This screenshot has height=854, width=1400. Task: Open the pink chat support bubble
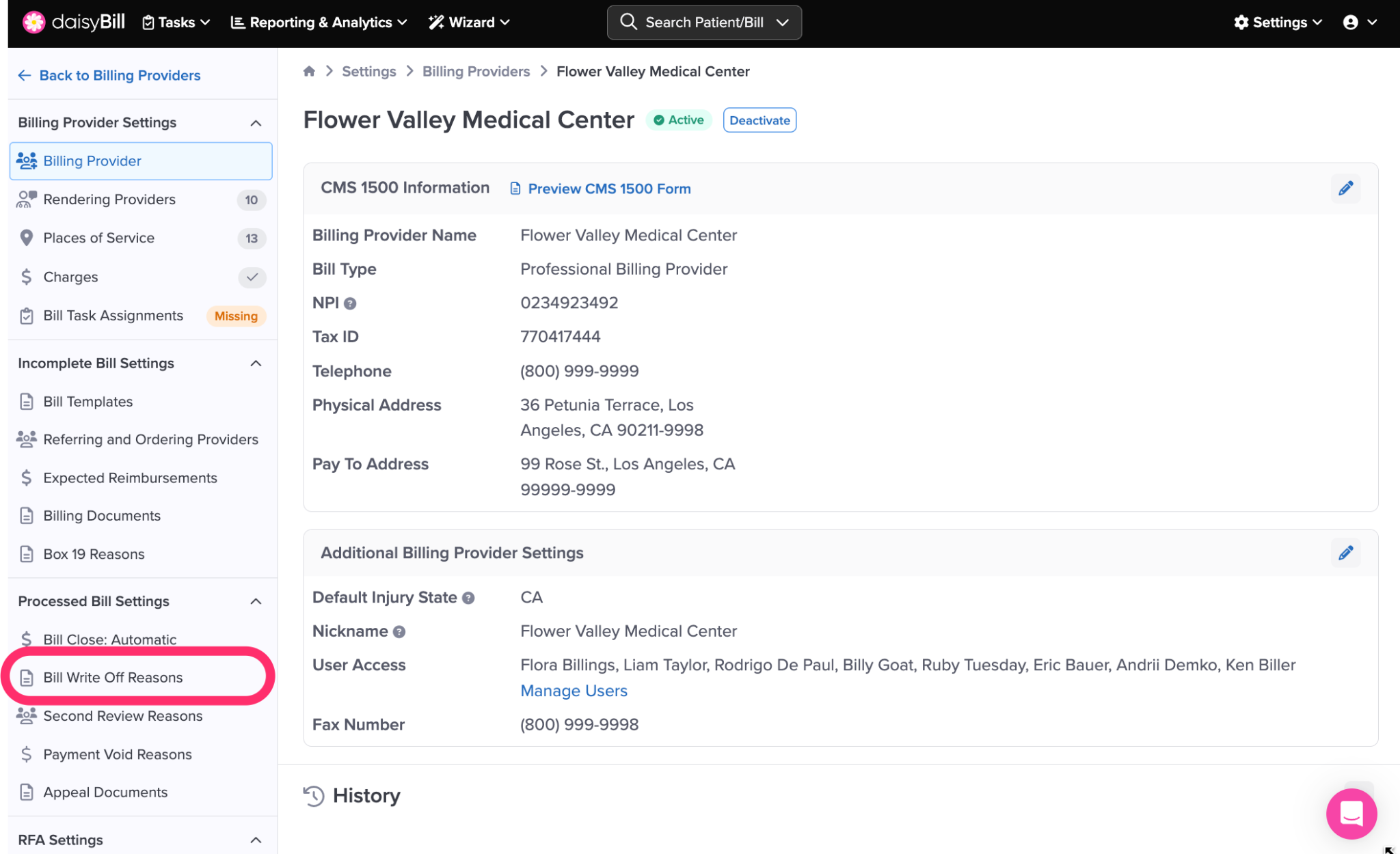[1351, 813]
